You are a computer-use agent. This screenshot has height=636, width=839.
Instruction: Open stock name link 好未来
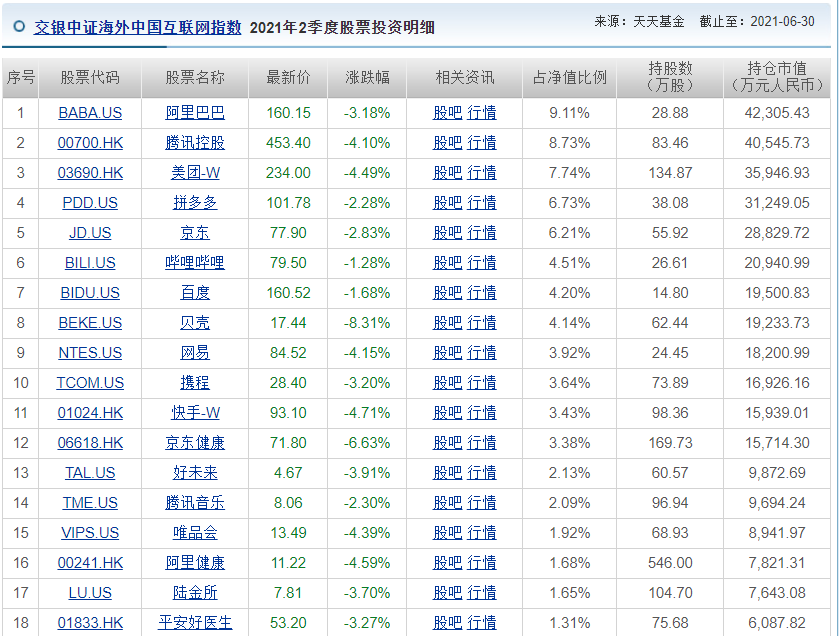[x=195, y=472]
